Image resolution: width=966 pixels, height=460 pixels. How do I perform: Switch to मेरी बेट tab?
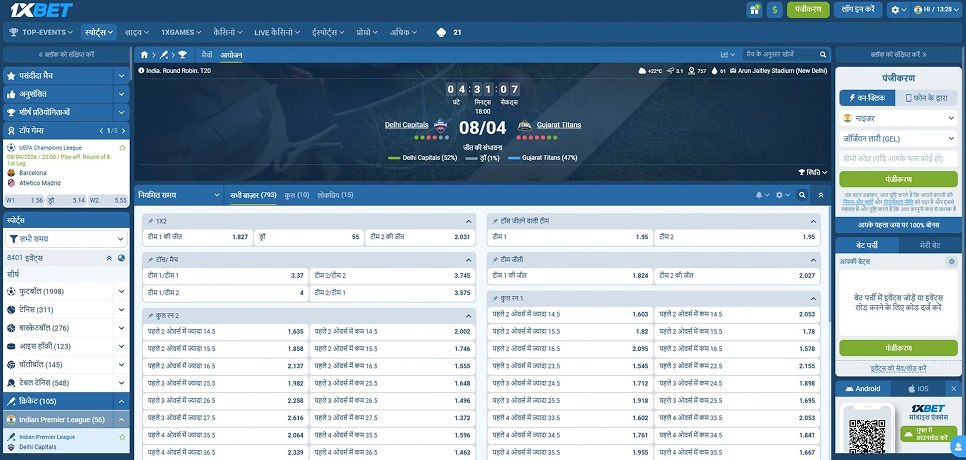point(930,245)
